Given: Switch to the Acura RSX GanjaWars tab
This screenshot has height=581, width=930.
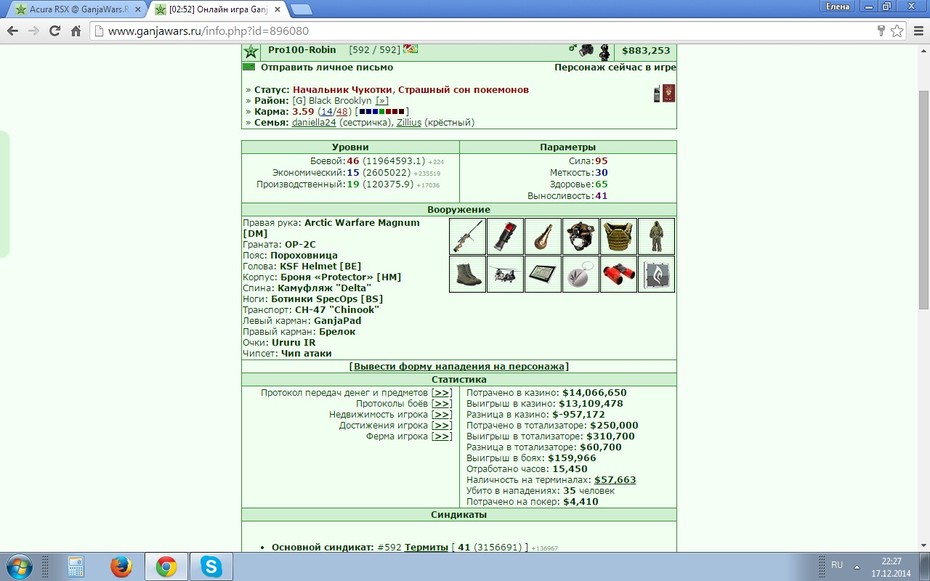Looking at the screenshot, I should [x=78, y=9].
